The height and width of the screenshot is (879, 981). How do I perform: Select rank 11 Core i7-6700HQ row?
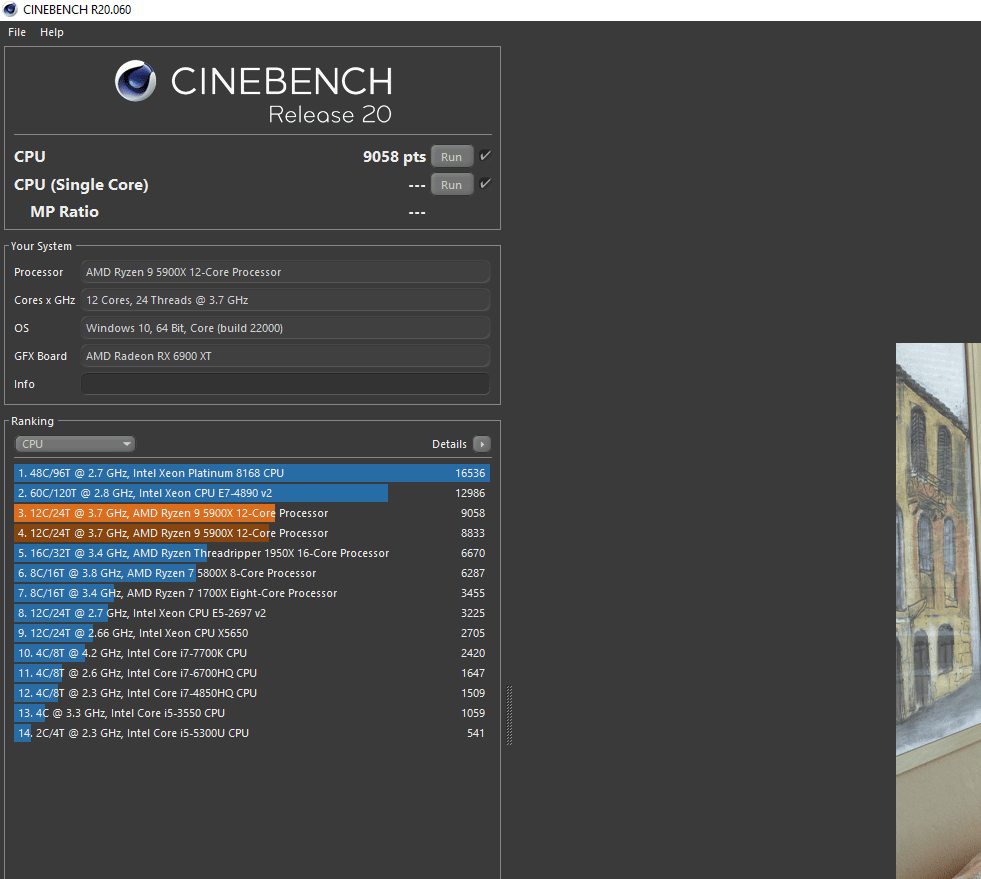252,673
